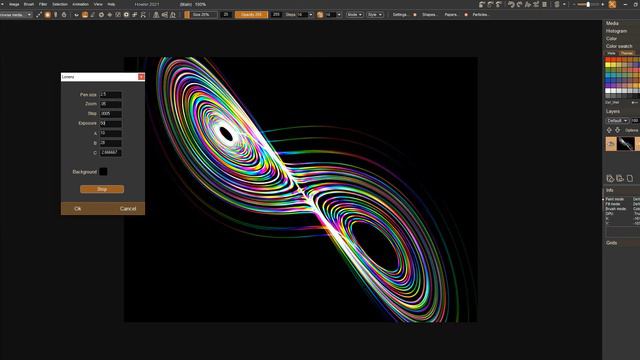Open the Default blend mode dropdown in Layers
The width and height of the screenshot is (640, 360).
617,121
